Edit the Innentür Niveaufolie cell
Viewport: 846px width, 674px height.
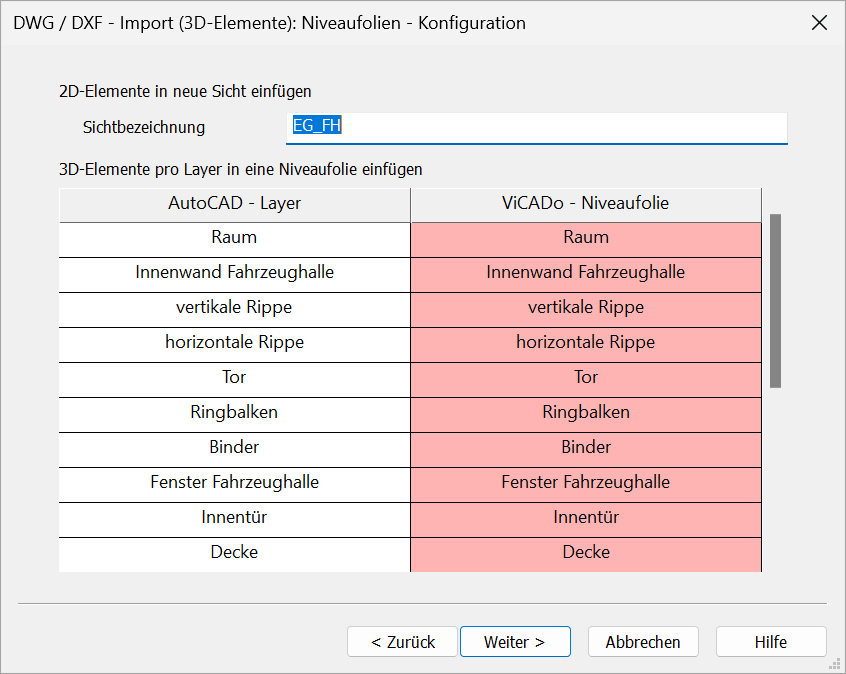click(586, 520)
